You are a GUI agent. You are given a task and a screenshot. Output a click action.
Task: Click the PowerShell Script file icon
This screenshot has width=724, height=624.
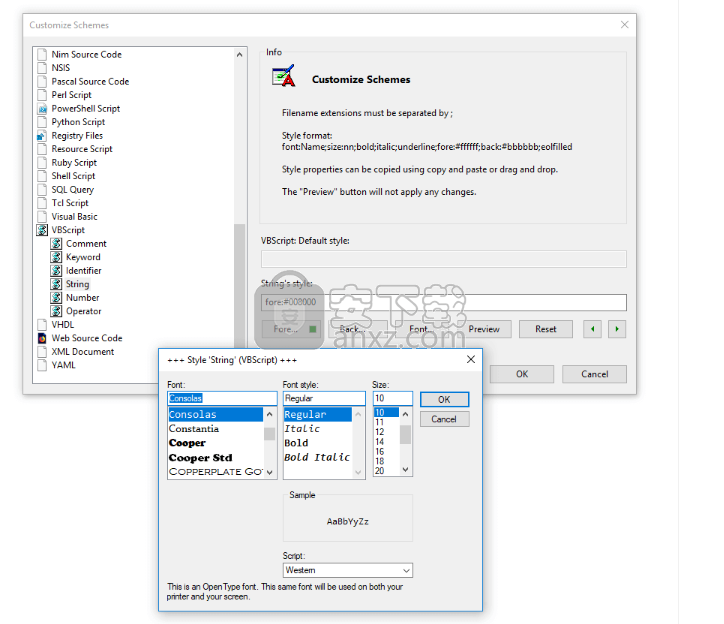pyautogui.click(x=42, y=109)
